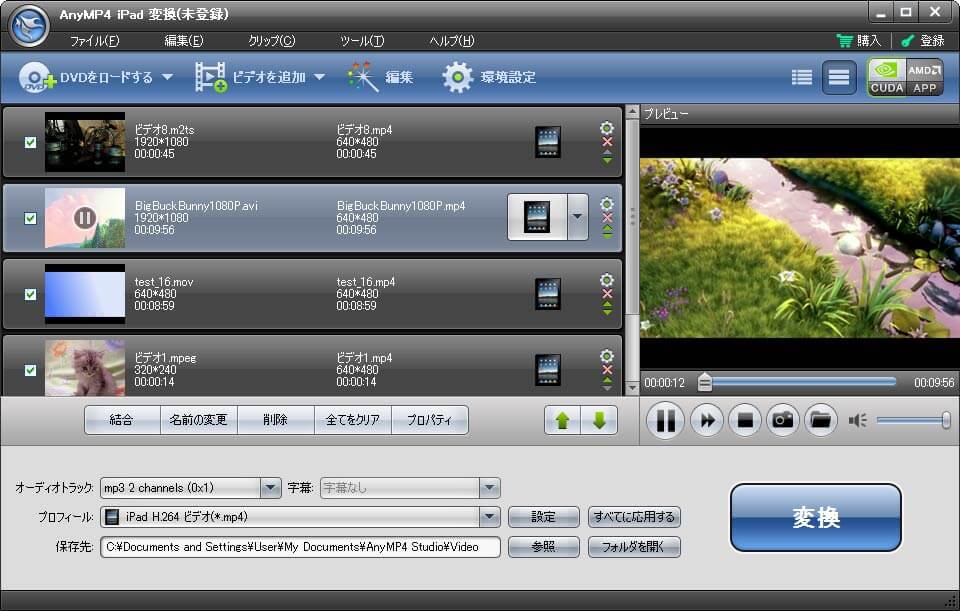Click red delete icon for ビデオ8.m2ts row

607,142
